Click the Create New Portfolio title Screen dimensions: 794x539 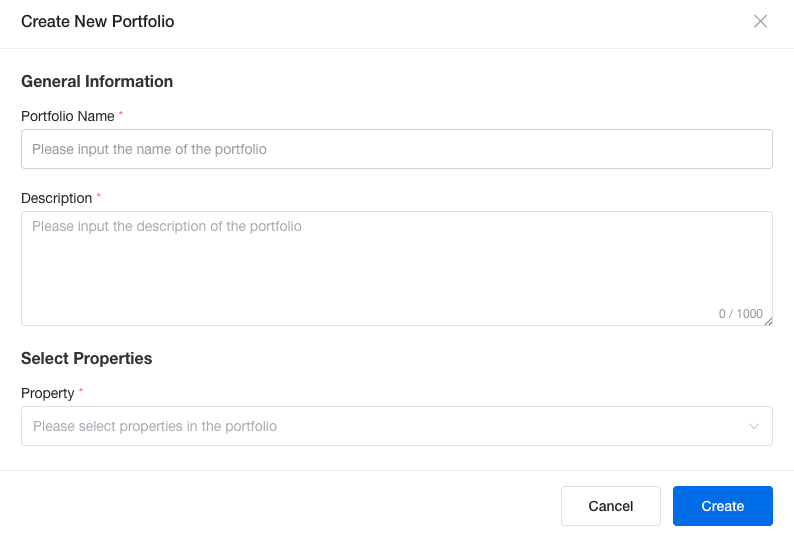98,21
